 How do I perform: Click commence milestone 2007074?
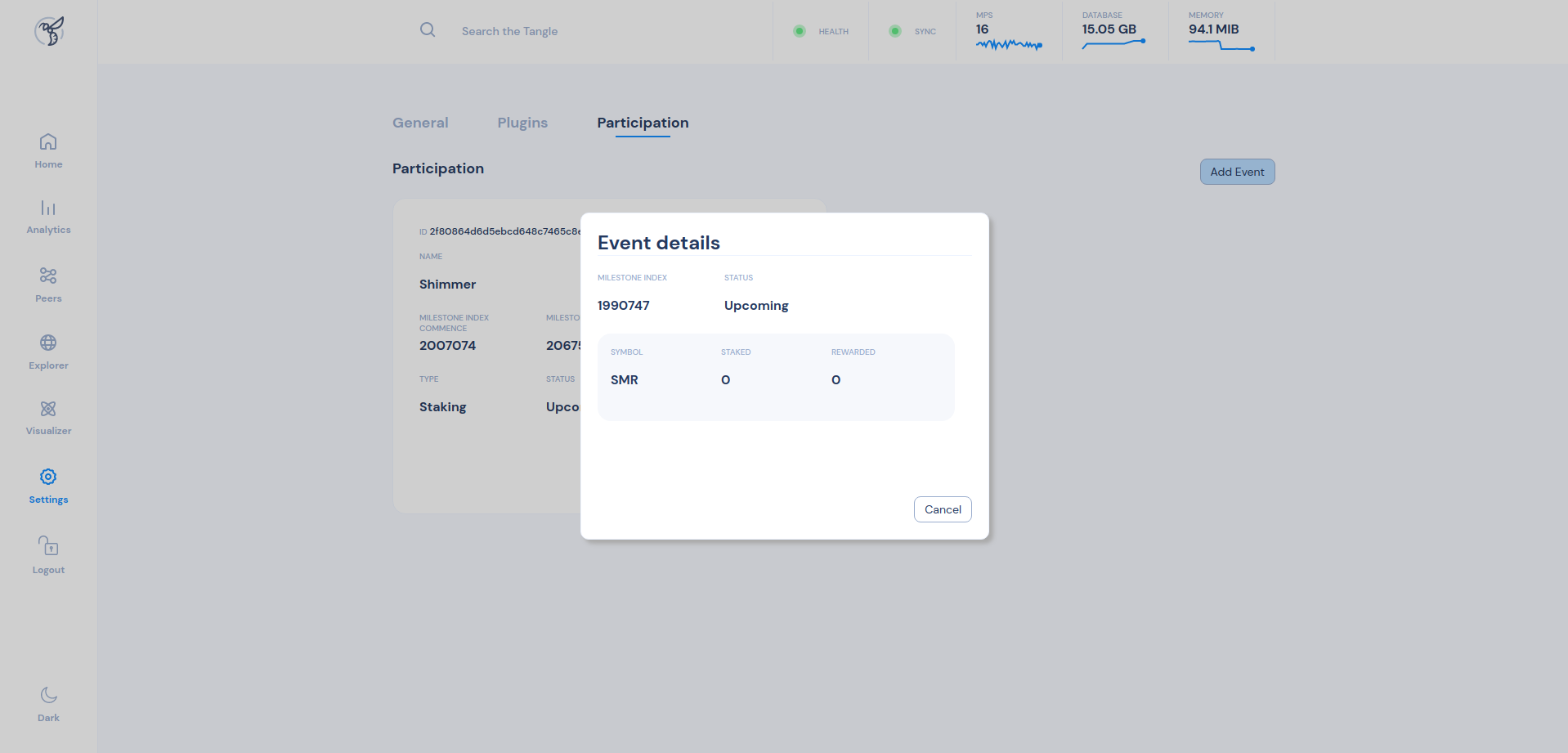coord(447,346)
